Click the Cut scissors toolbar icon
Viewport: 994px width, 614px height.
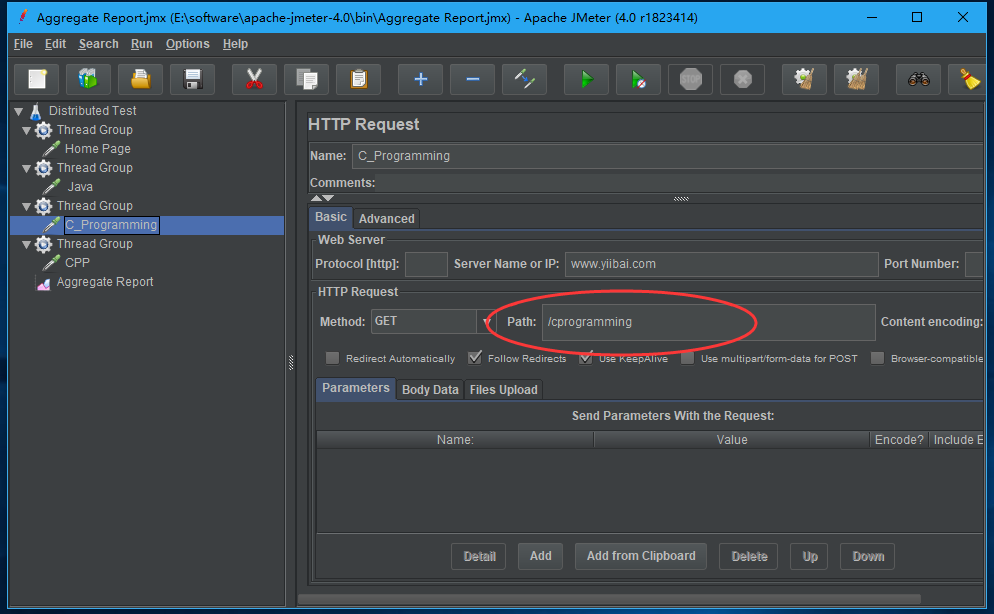pyautogui.click(x=254, y=79)
